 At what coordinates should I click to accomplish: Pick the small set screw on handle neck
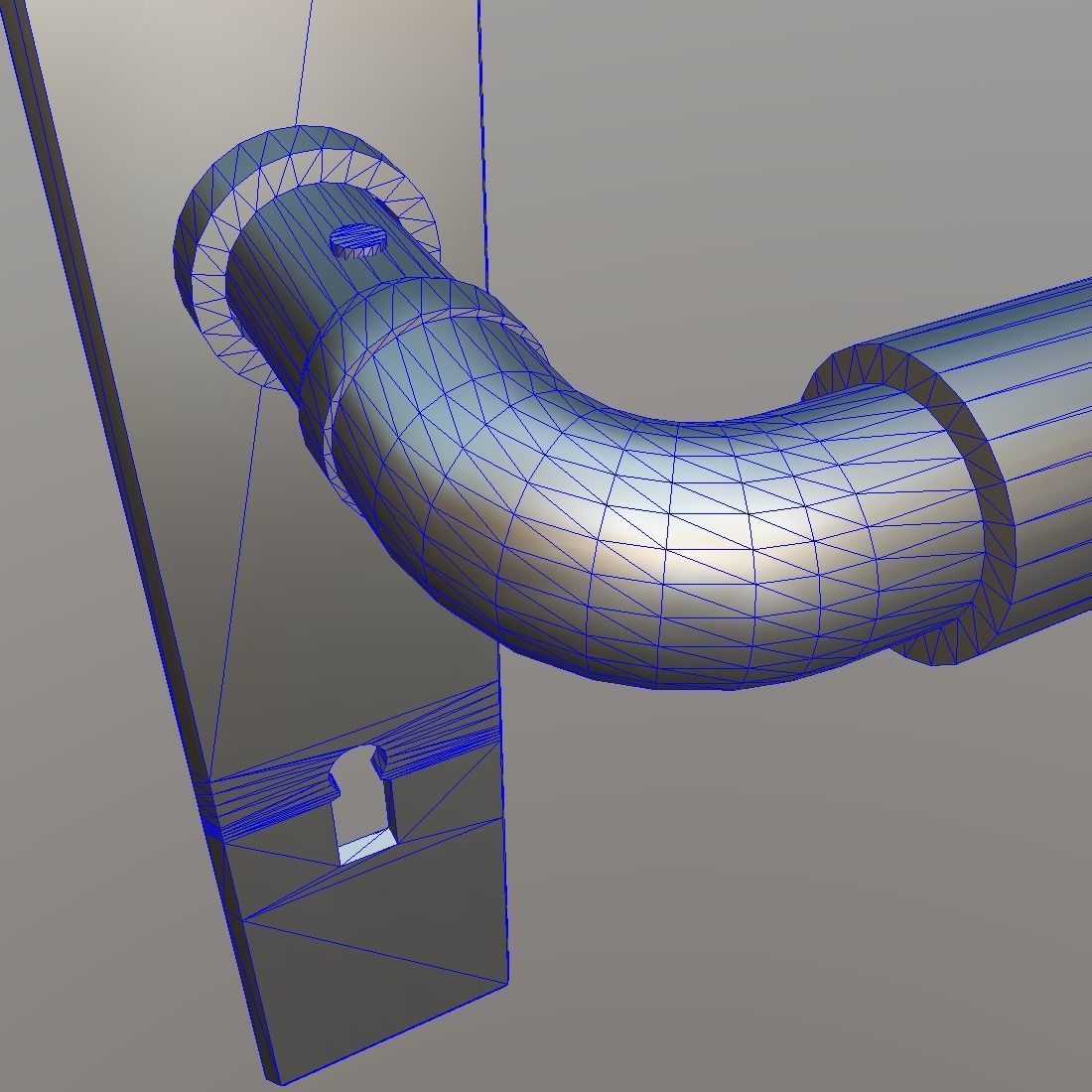click(358, 241)
